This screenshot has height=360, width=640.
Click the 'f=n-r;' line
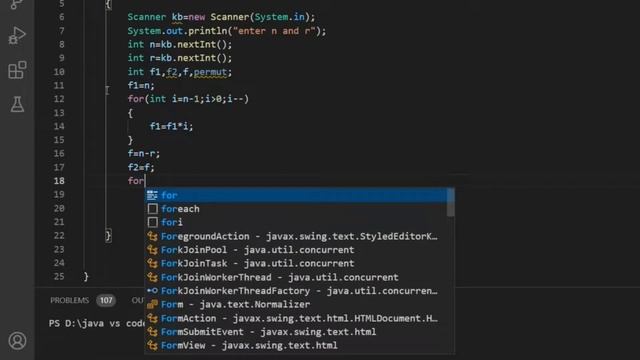144,153
